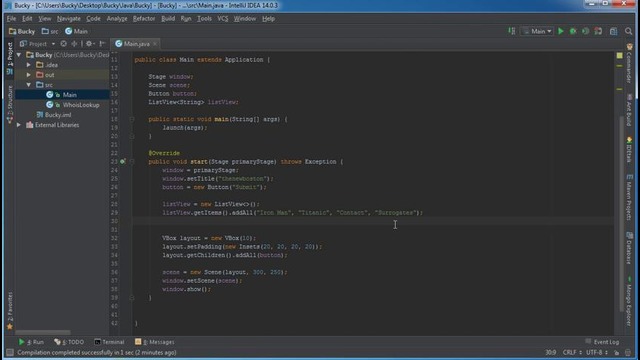Toggle the 1: Project tool window tab
The image size is (640, 360).
(10, 58)
